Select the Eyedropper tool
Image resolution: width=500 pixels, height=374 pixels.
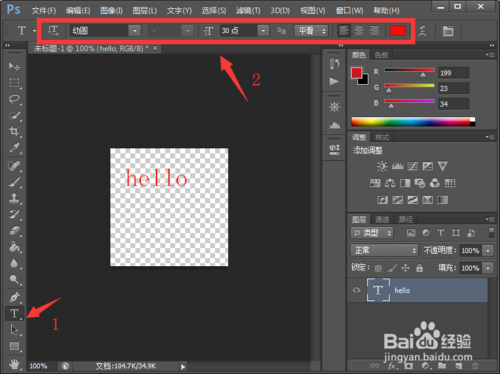14,148
